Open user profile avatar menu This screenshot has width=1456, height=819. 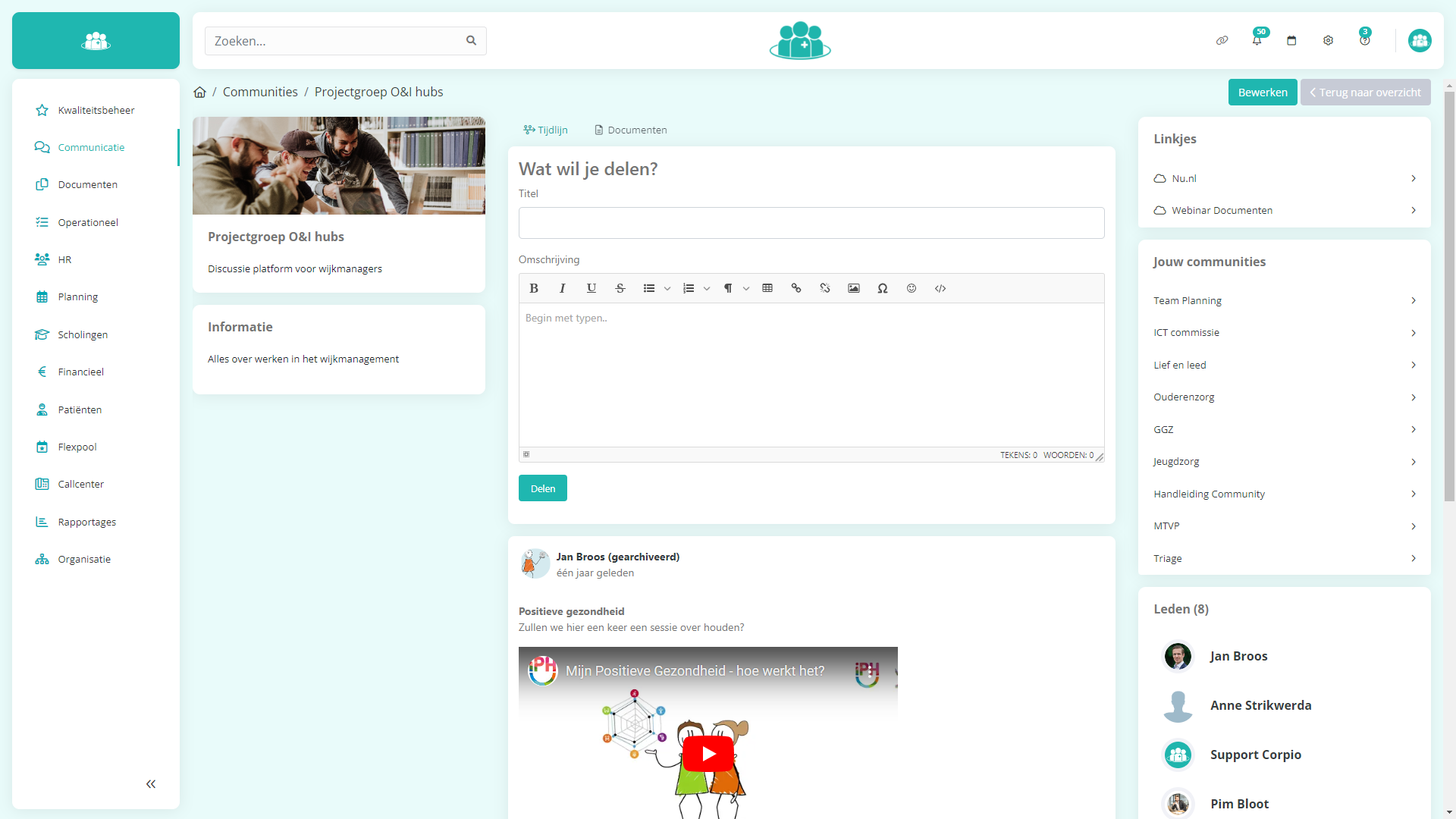(x=1420, y=40)
